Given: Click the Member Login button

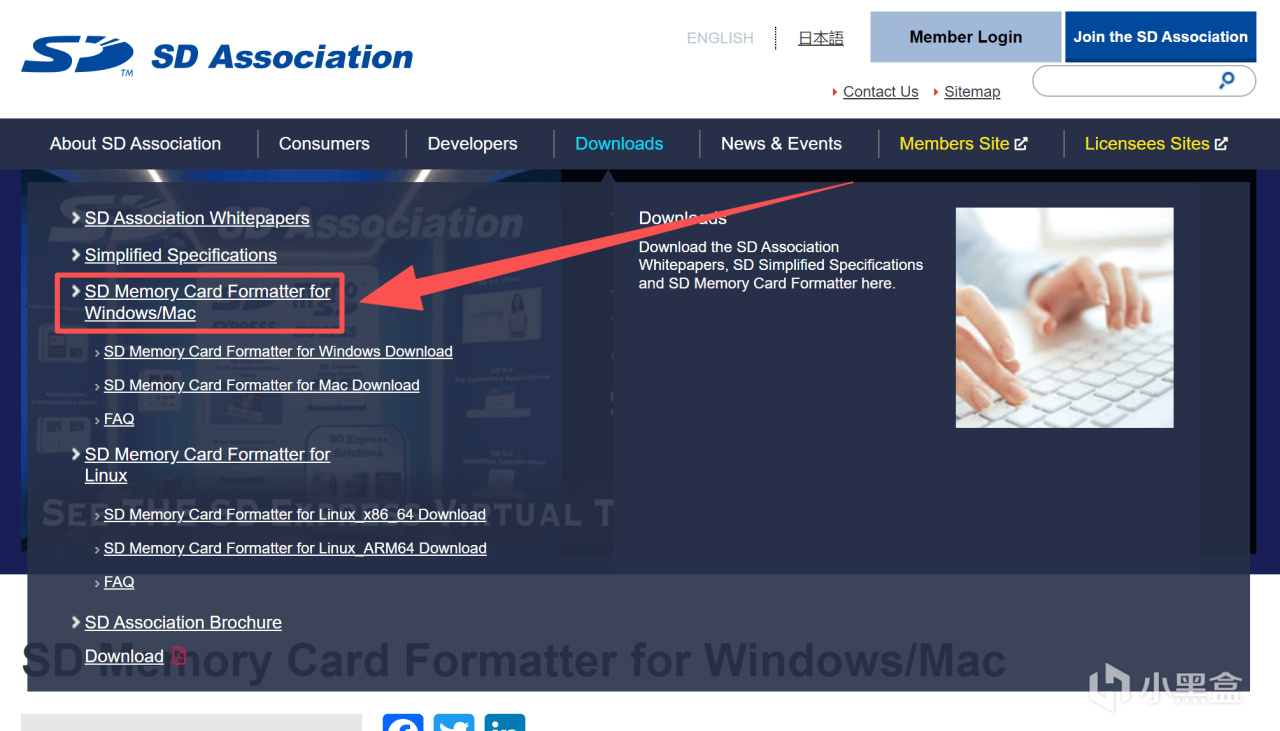Looking at the screenshot, I should tap(966, 37).
